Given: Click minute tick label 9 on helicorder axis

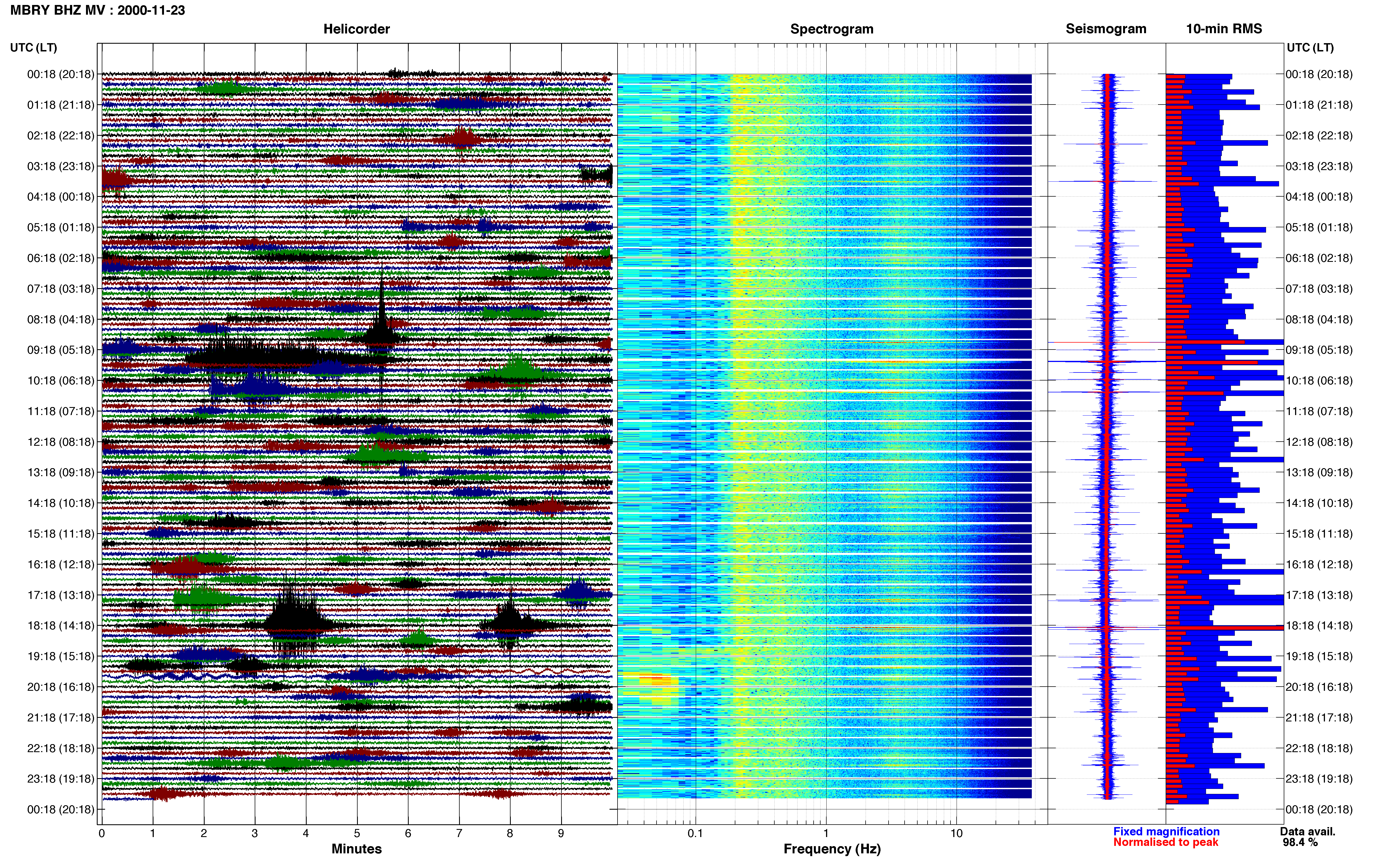Looking at the screenshot, I should pos(561,833).
